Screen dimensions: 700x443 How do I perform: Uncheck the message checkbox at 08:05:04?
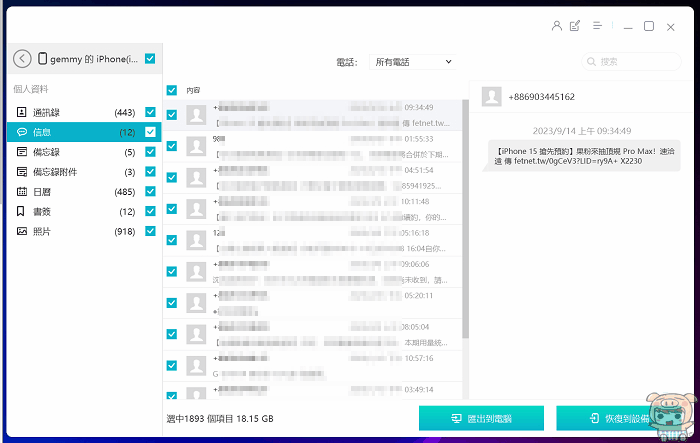pos(172,334)
